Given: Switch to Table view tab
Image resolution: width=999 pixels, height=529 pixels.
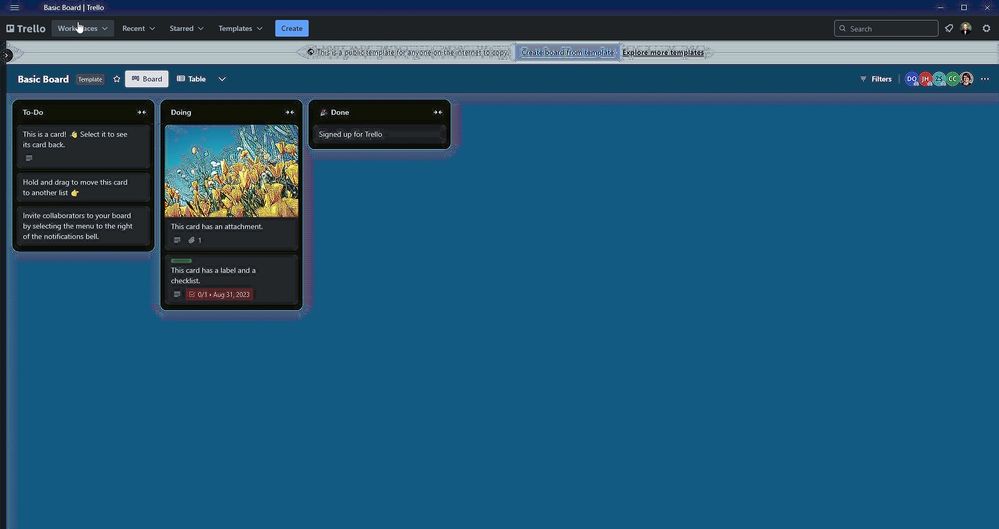Looking at the screenshot, I should point(191,79).
